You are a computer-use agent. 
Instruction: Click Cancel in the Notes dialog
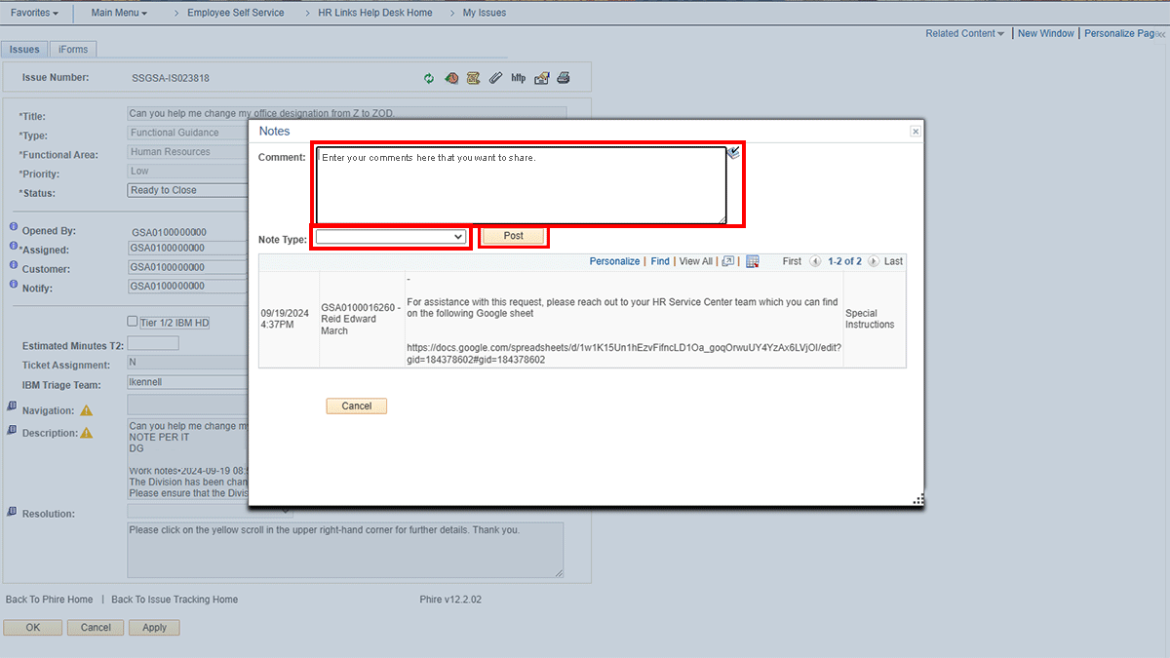pyautogui.click(x=356, y=406)
